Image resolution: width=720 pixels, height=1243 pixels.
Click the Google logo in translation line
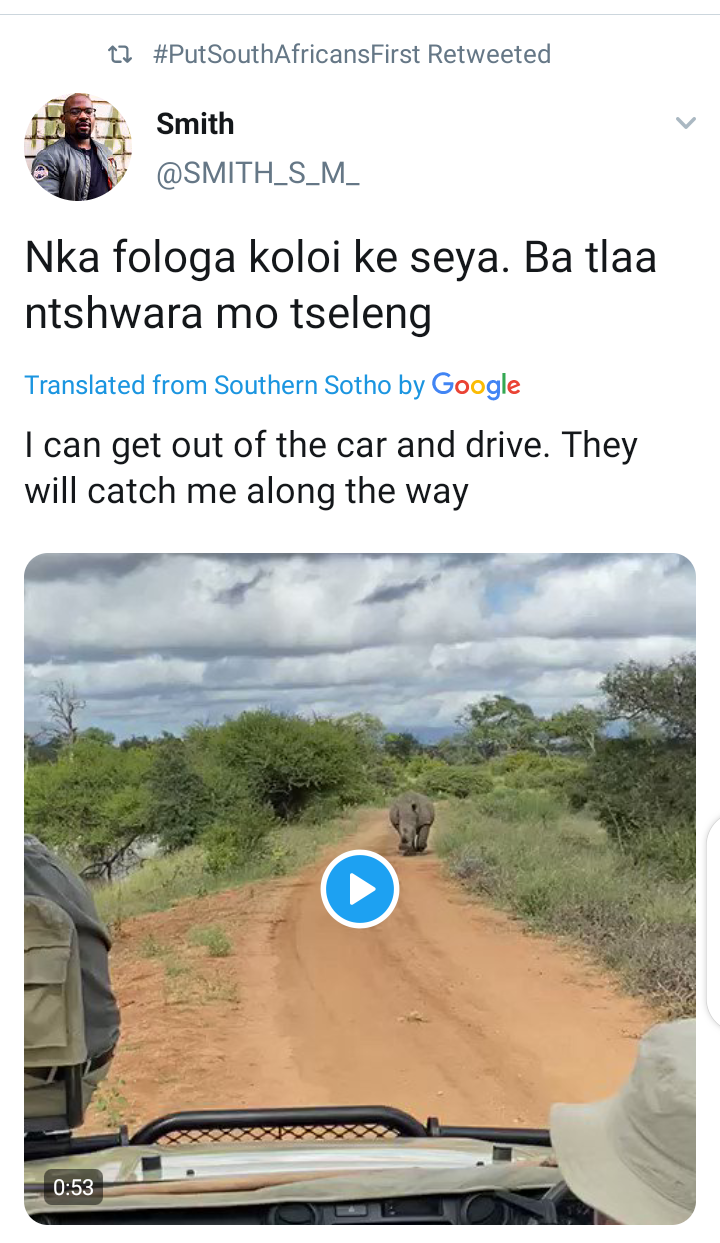(x=476, y=386)
